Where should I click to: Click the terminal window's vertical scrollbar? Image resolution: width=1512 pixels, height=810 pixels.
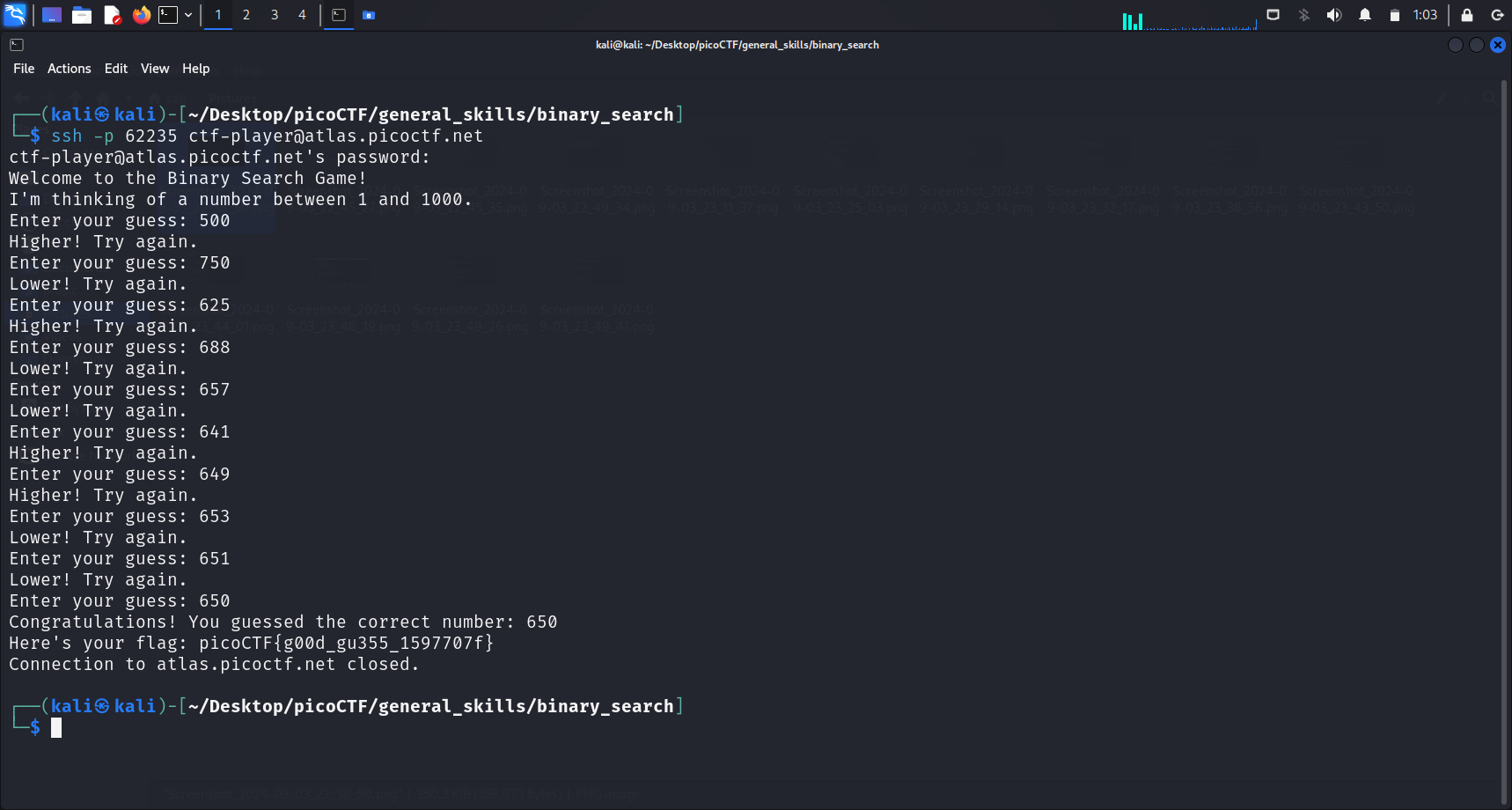click(x=1504, y=440)
